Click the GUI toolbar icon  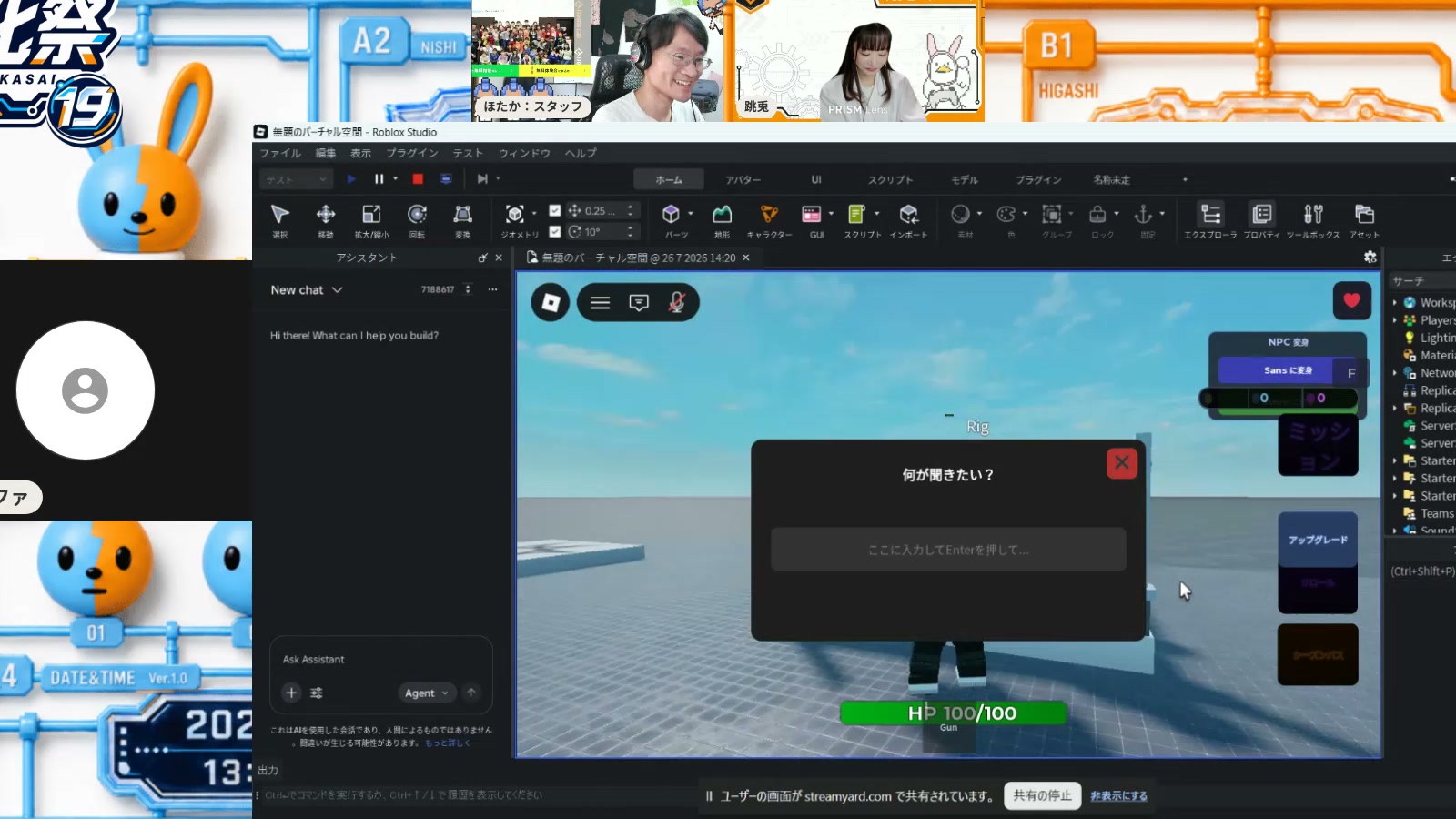(x=811, y=215)
